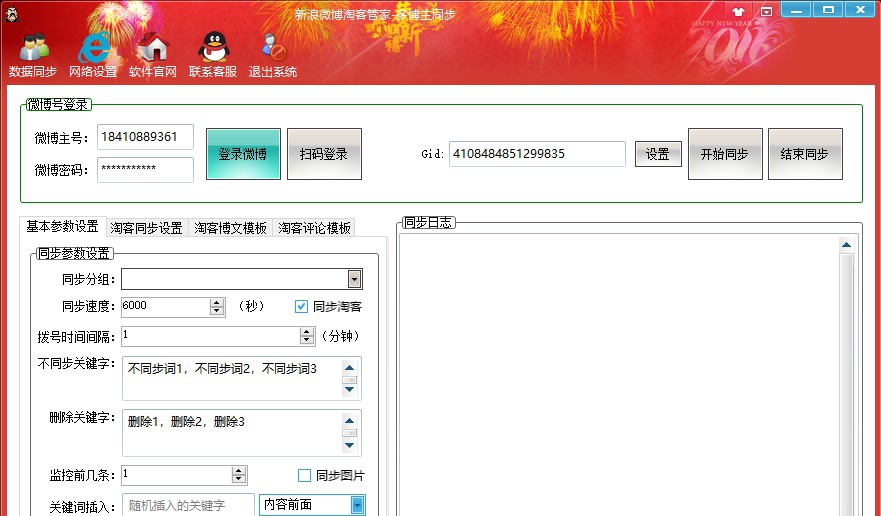Decrease 同步速度 with down arrow
The width and height of the screenshot is (881, 516).
[x=217, y=311]
